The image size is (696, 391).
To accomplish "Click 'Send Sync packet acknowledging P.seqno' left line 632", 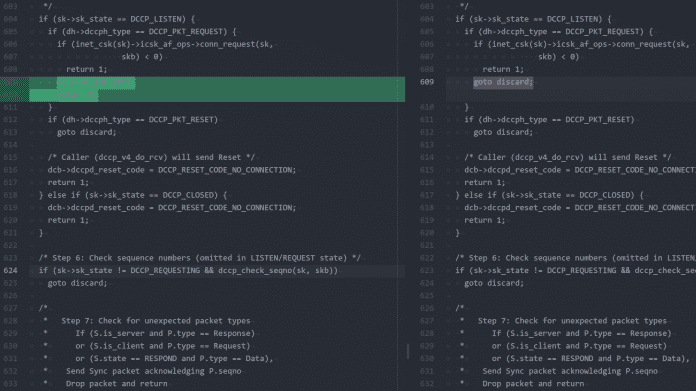I will [x=154, y=371].
